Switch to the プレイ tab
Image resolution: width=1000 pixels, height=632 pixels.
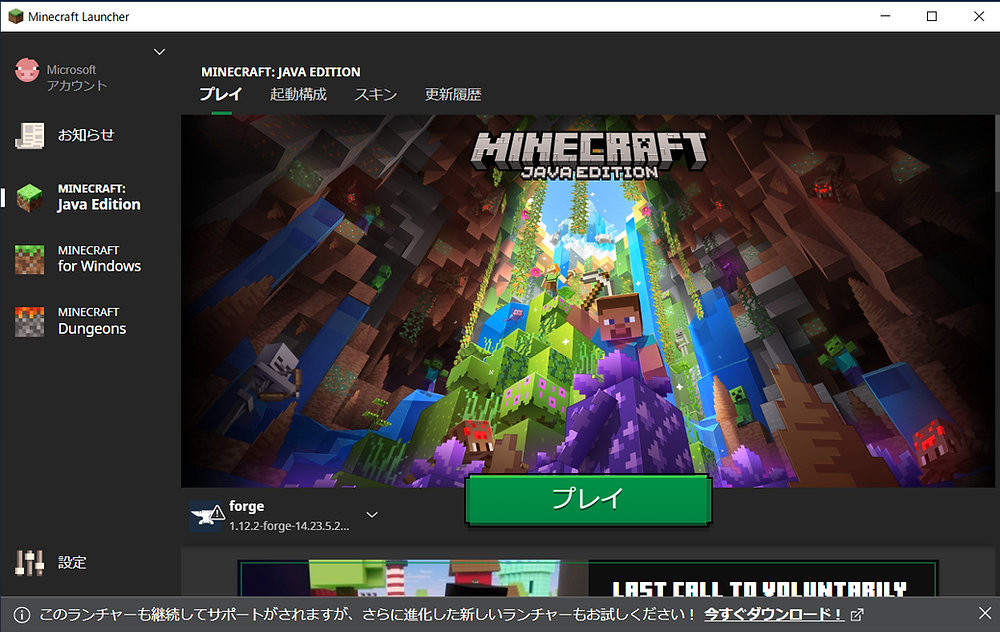[x=221, y=94]
